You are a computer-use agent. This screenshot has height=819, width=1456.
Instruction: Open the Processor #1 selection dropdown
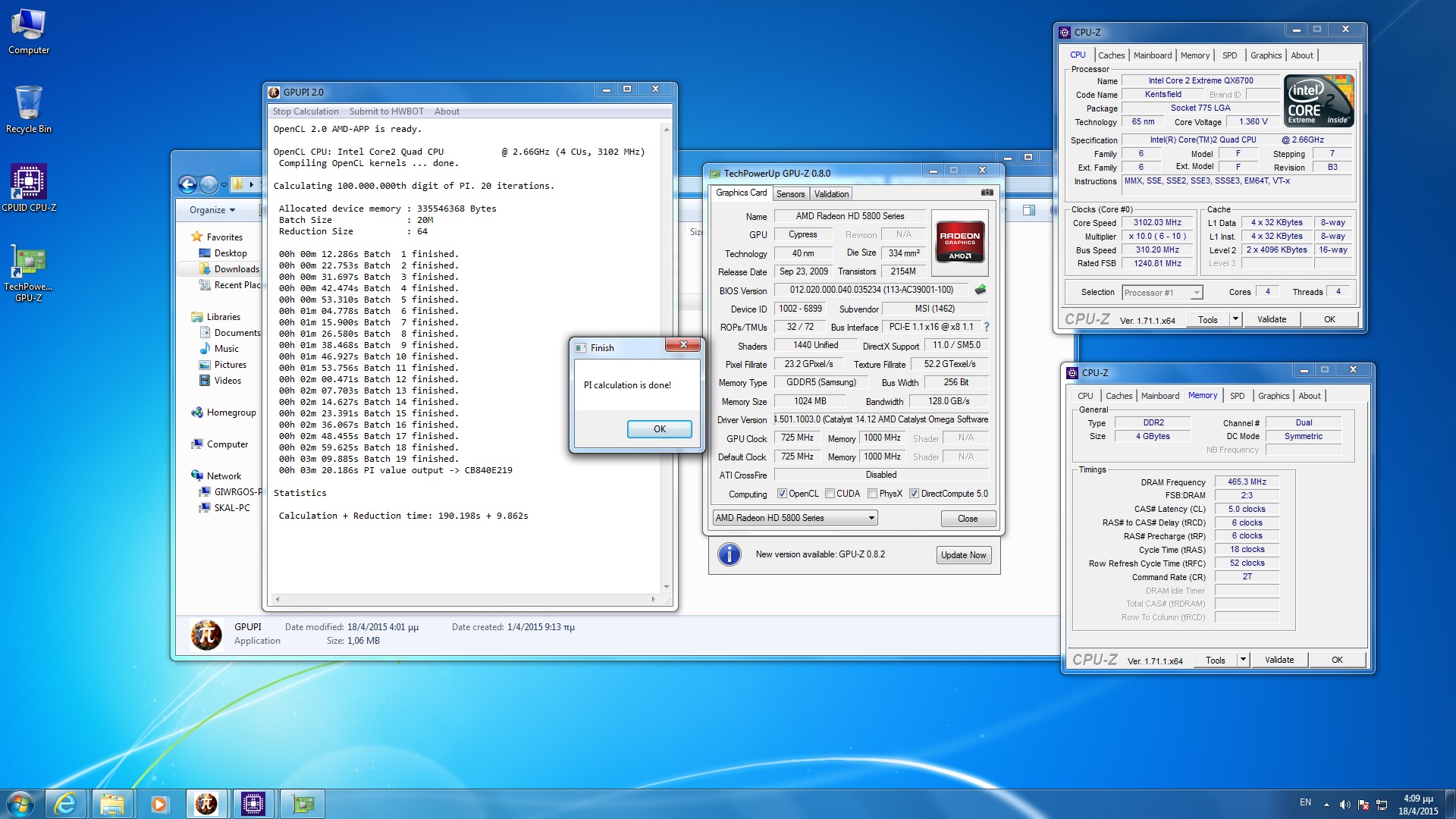[x=1162, y=293]
